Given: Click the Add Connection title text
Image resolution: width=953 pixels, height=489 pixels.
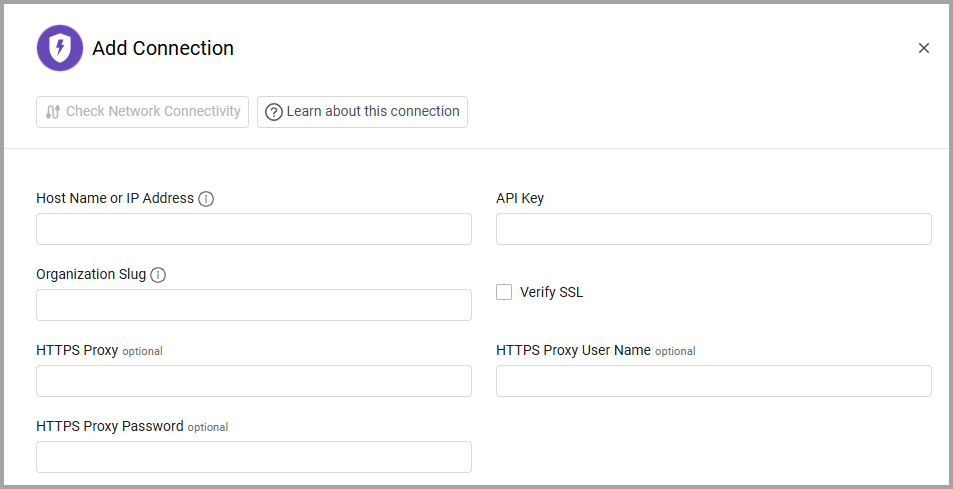Looking at the screenshot, I should coord(163,48).
